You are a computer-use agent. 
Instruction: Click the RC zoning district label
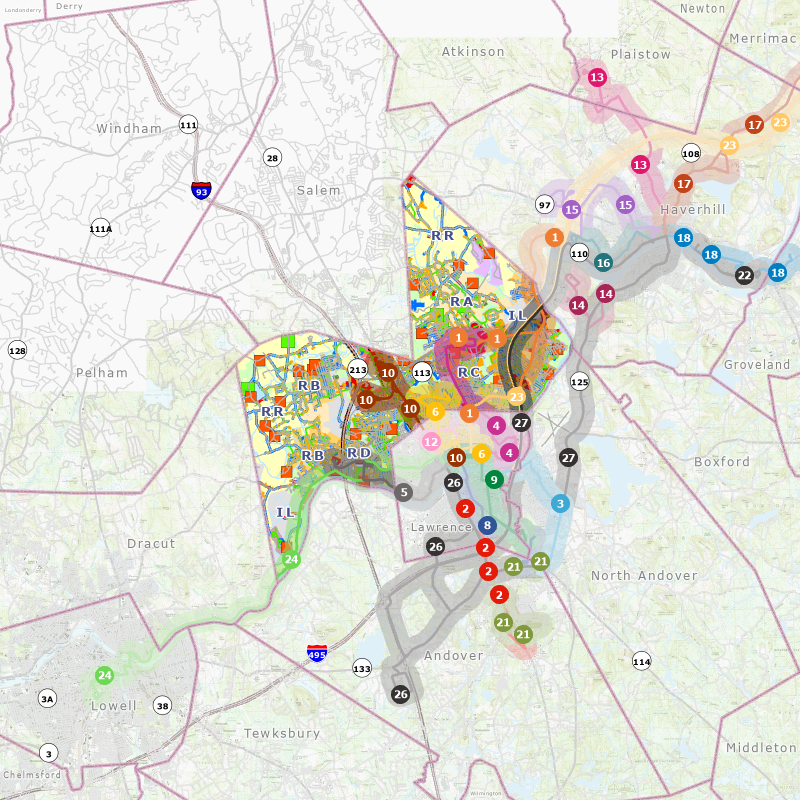click(x=469, y=372)
